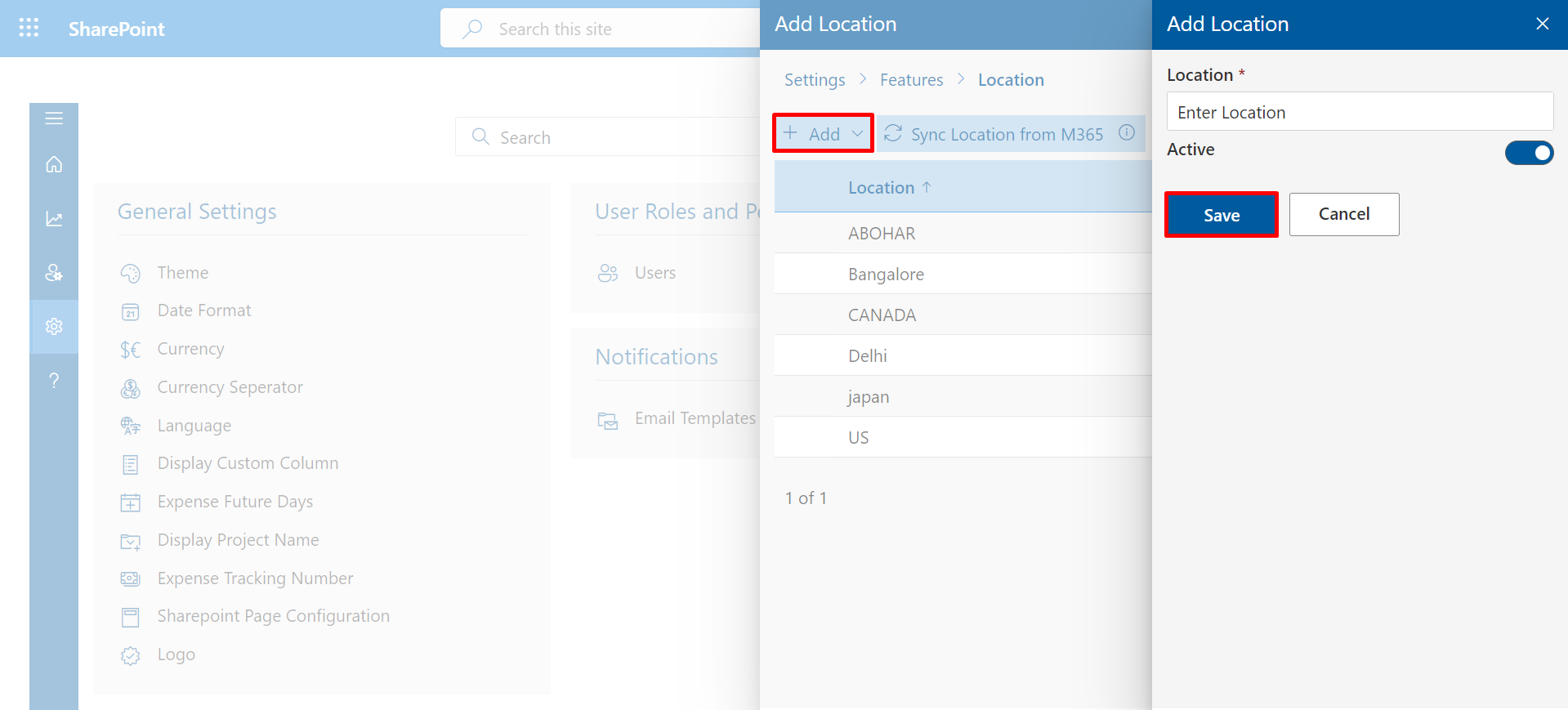
Task: Click the settings page Search field
Action: tap(608, 137)
